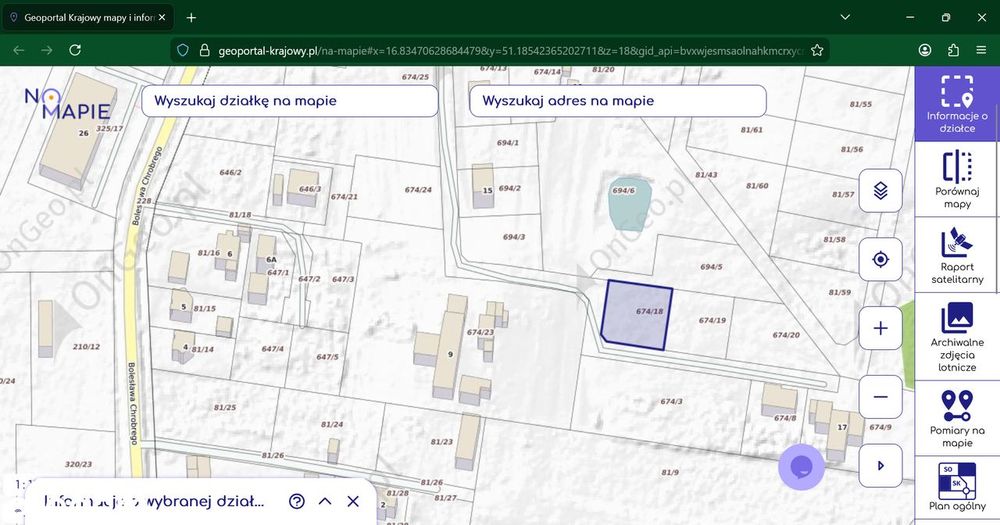Click parcel 647/4 on map
The image size is (1000, 525).
click(x=272, y=349)
